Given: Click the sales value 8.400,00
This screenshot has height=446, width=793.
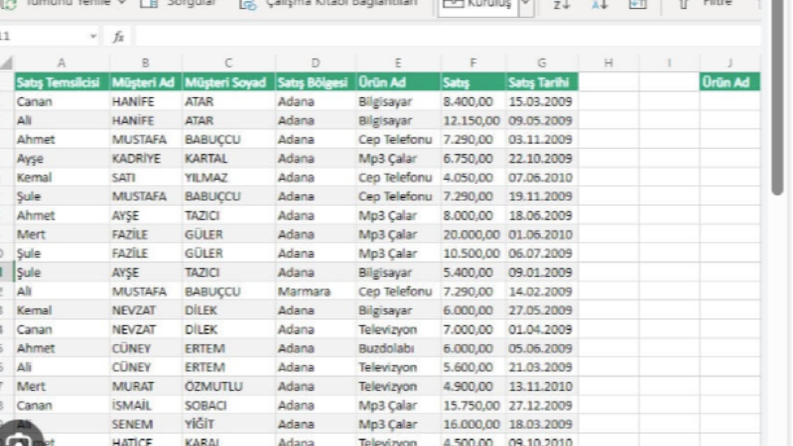Looking at the screenshot, I should 473,102.
